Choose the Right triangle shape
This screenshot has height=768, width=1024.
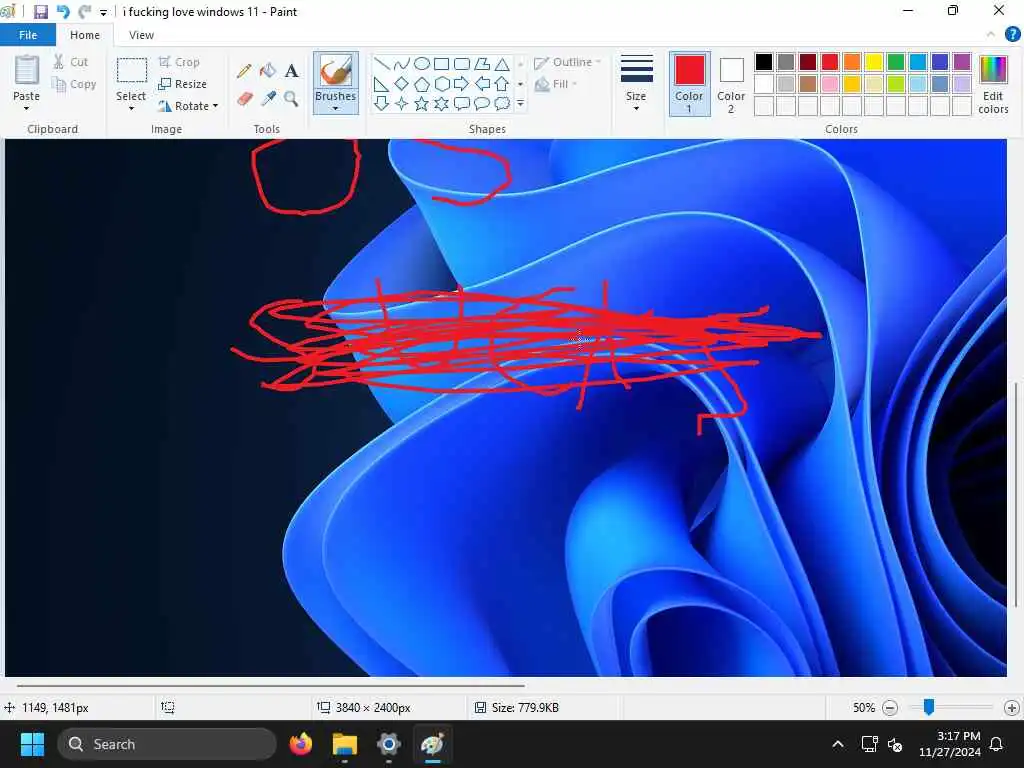(381, 84)
